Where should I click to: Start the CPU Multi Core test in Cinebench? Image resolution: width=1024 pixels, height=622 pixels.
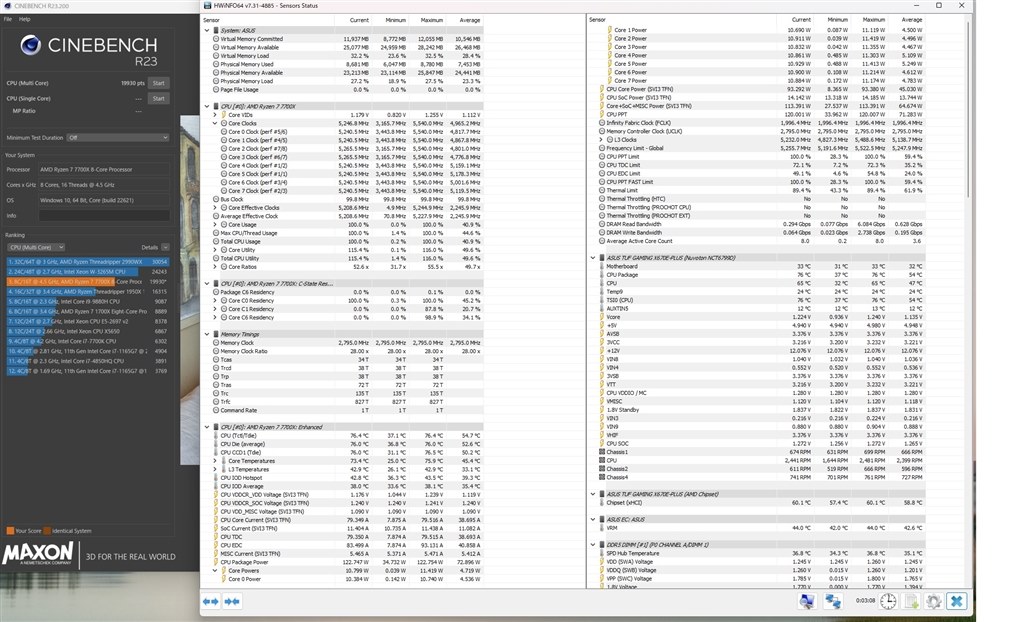click(x=159, y=83)
